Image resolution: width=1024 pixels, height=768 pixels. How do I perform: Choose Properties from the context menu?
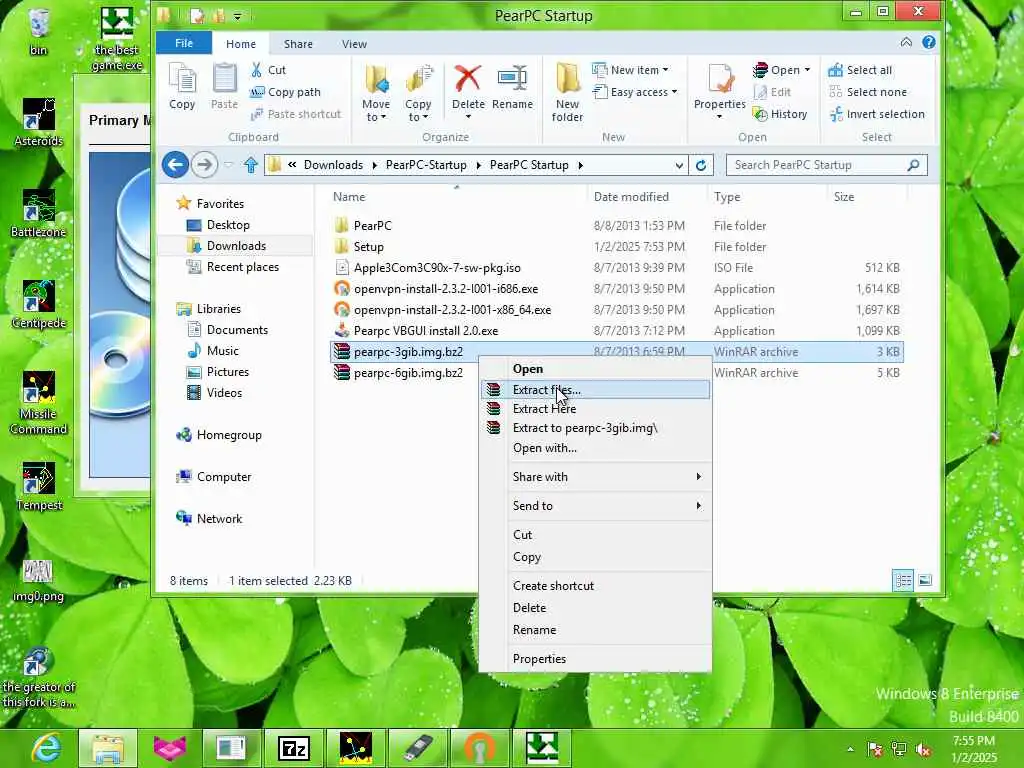coord(595,659)
